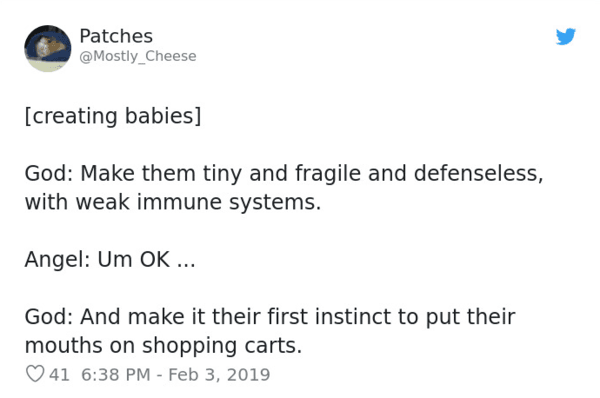
Task: Like the tweet with the heart icon
Action: tap(35, 374)
